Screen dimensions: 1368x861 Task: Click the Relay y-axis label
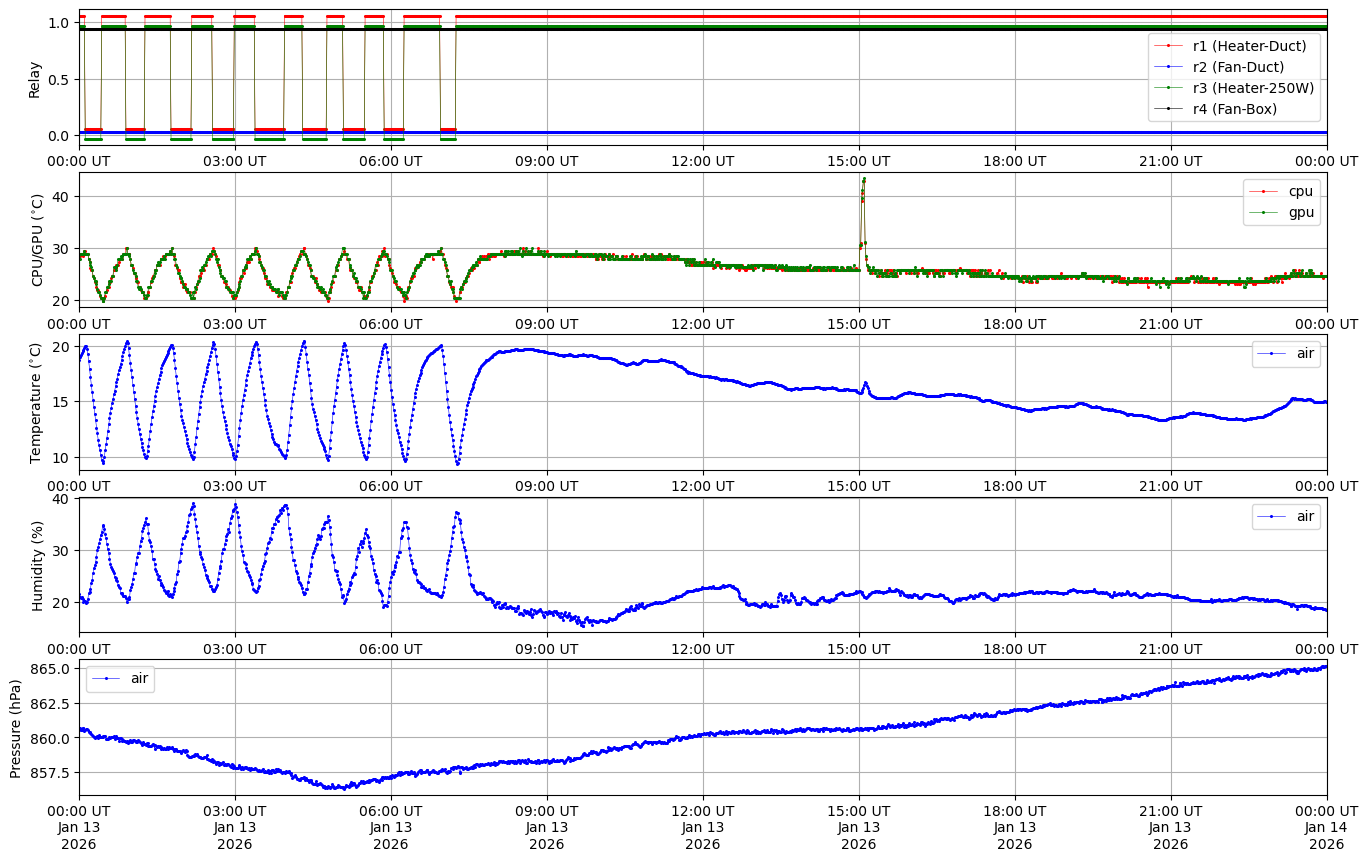coord(35,79)
